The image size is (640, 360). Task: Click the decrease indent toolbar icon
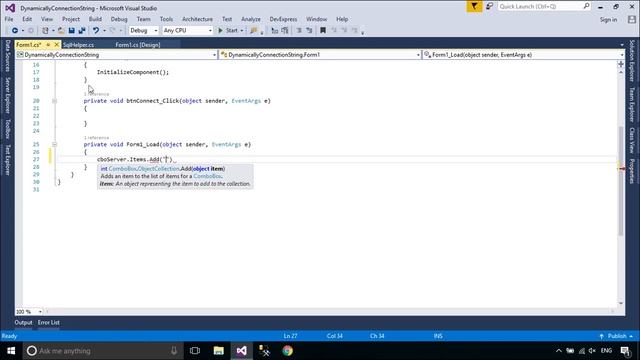(x=299, y=31)
